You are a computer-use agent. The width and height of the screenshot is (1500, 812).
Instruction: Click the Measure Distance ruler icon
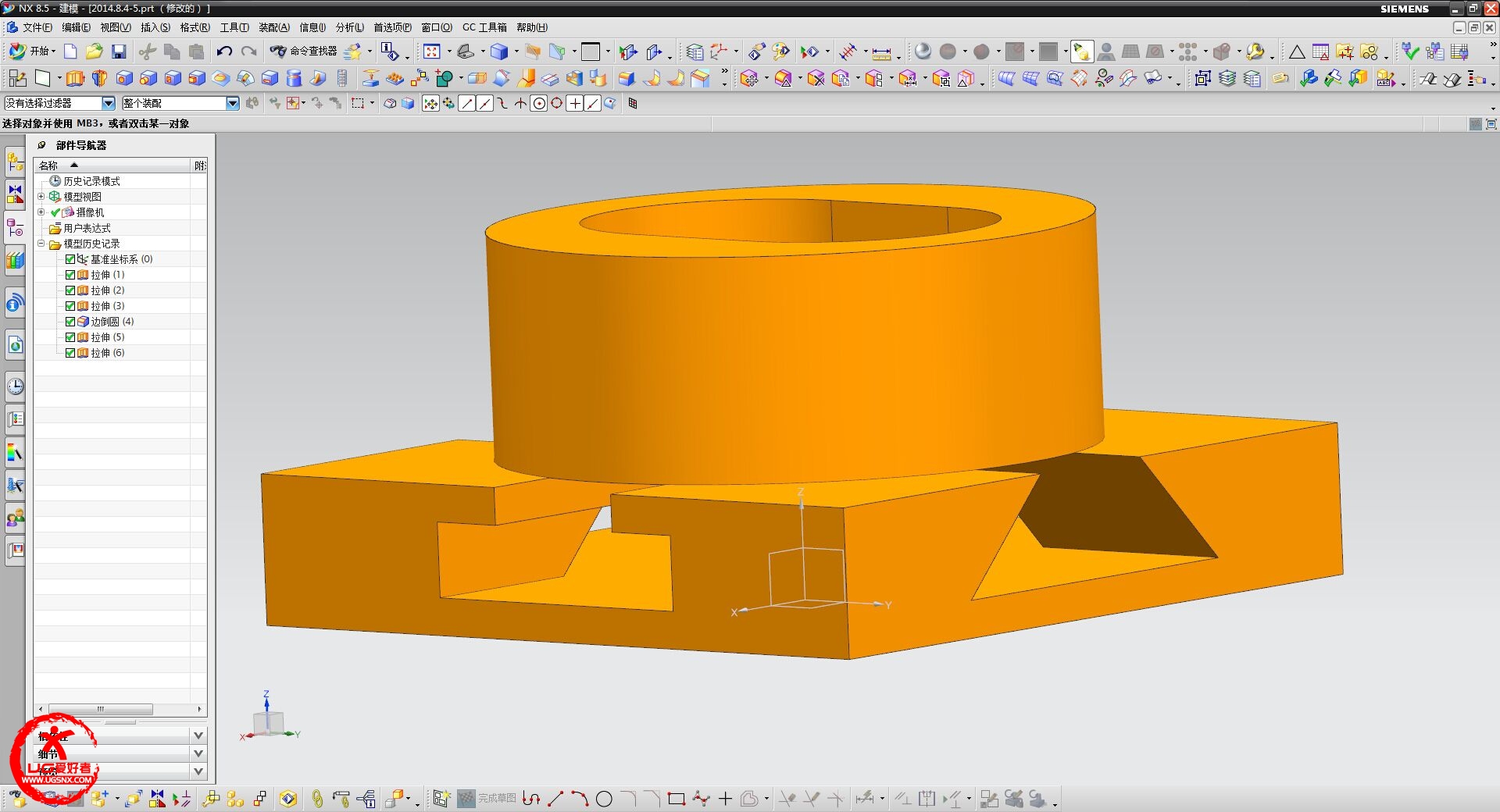pyautogui.click(x=881, y=53)
